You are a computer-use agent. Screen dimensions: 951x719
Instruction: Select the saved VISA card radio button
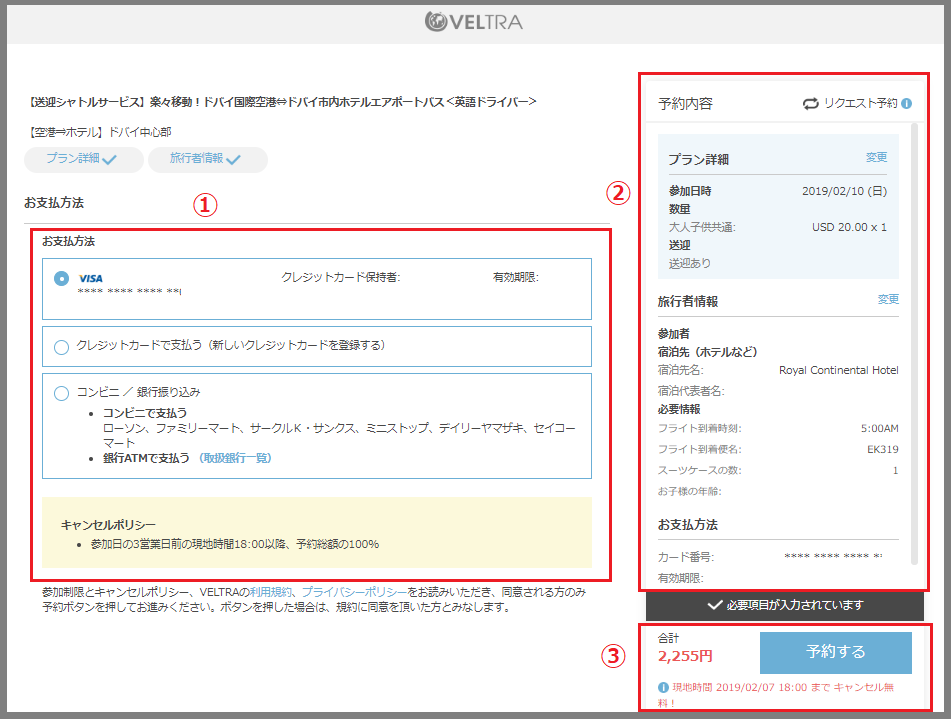(61, 278)
